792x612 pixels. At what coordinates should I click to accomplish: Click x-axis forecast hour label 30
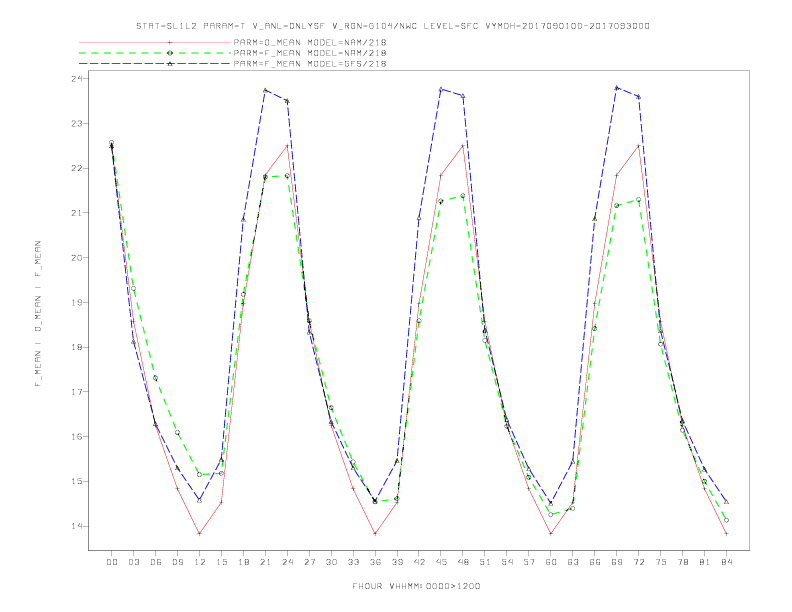[x=331, y=562]
